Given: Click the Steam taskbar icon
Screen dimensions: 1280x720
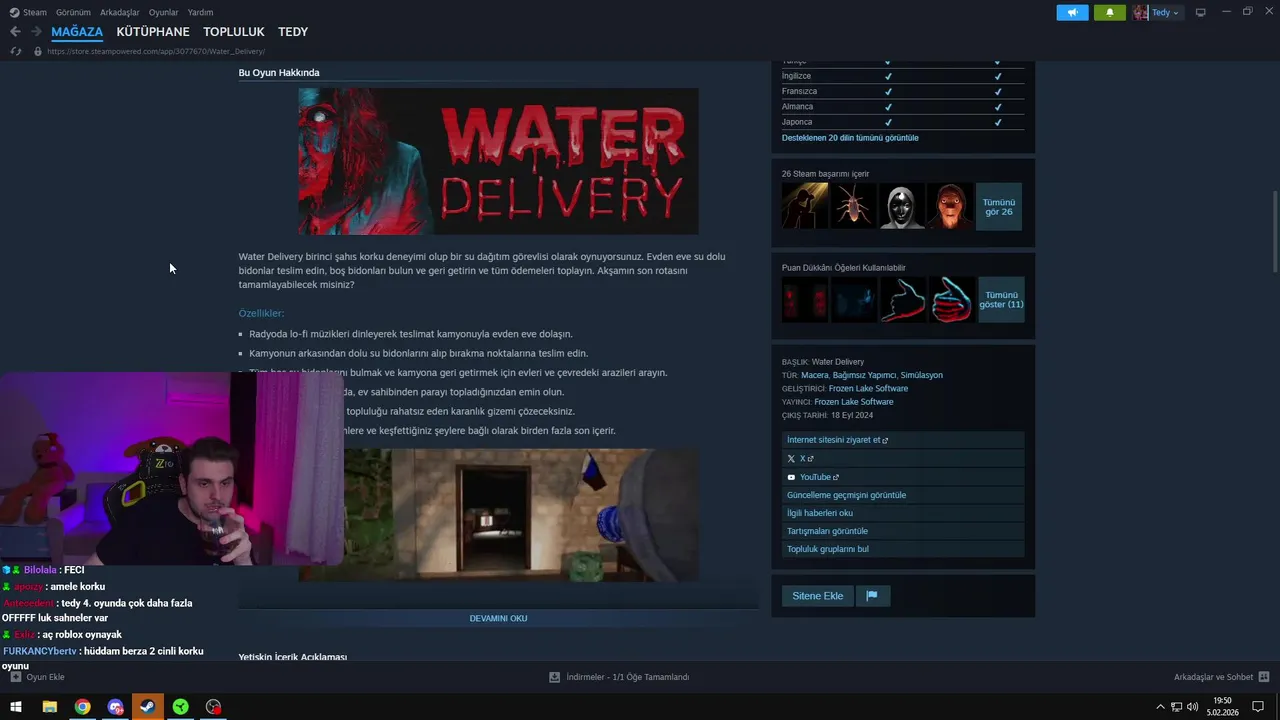Looking at the screenshot, I should pyautogui.click(x=148, y=707).
